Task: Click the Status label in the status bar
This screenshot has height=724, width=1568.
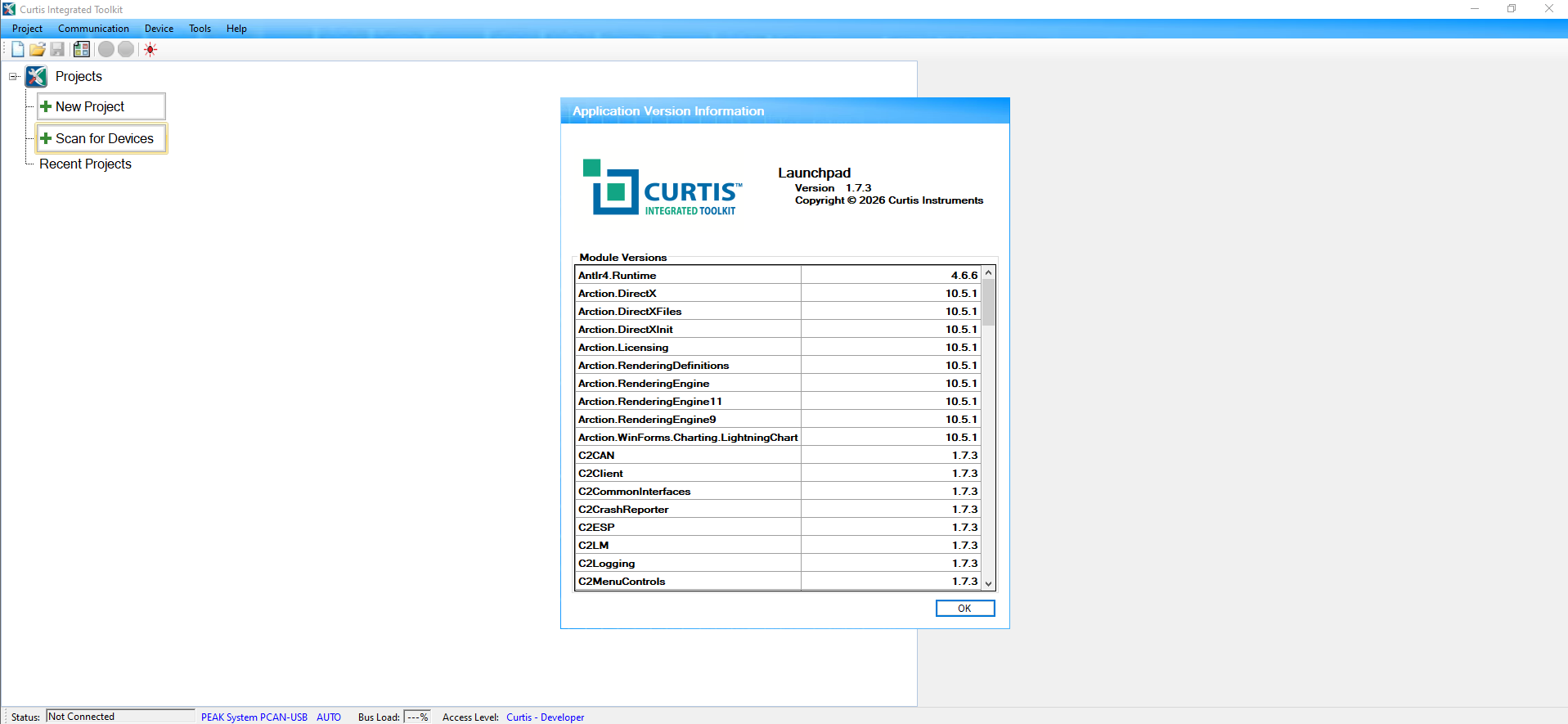Action: coord(25,717)
